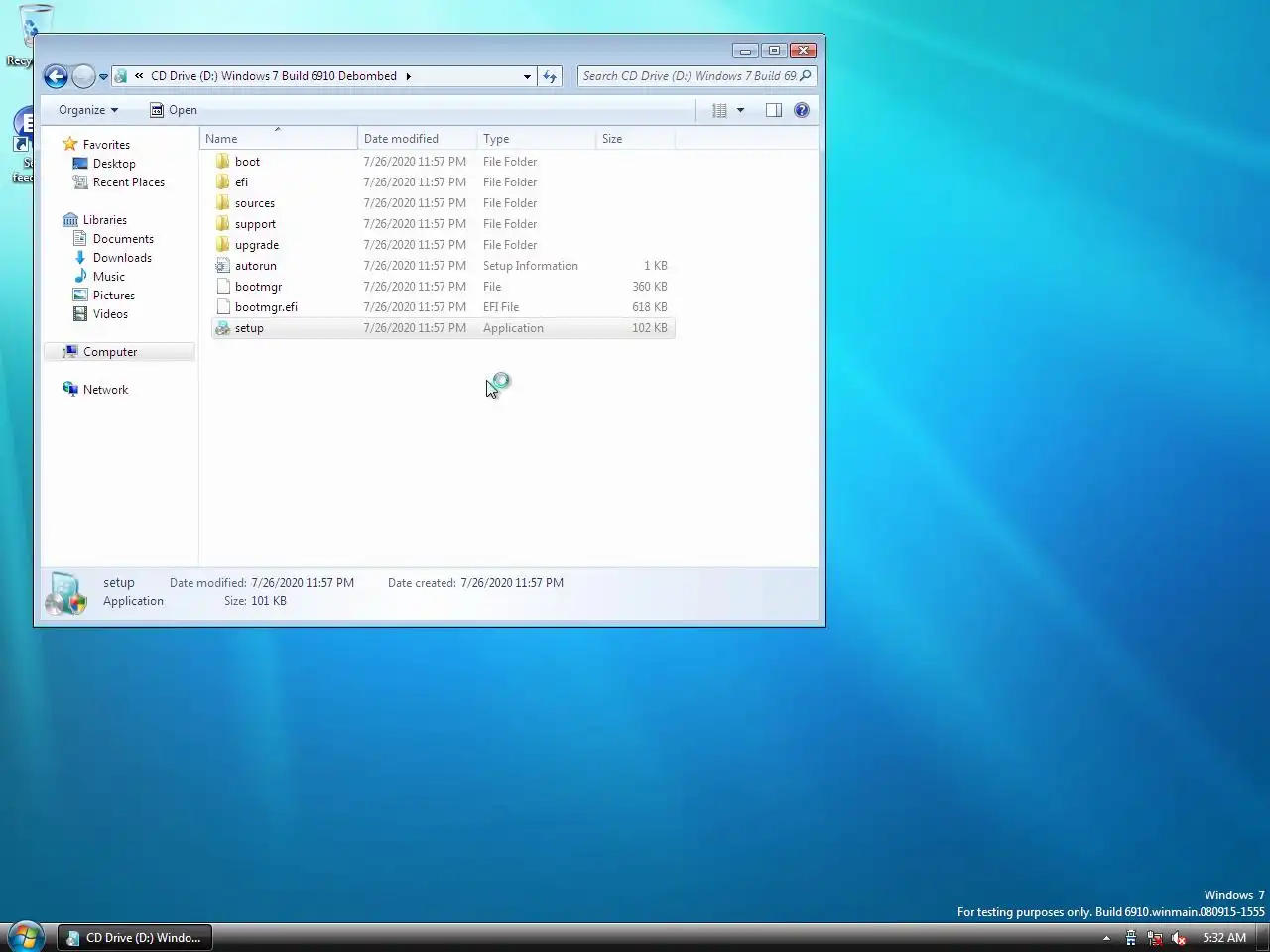Select the bootmgr.efi file icon
Image resolution: width=1270 pixels, height=952 pixels.
223,307
